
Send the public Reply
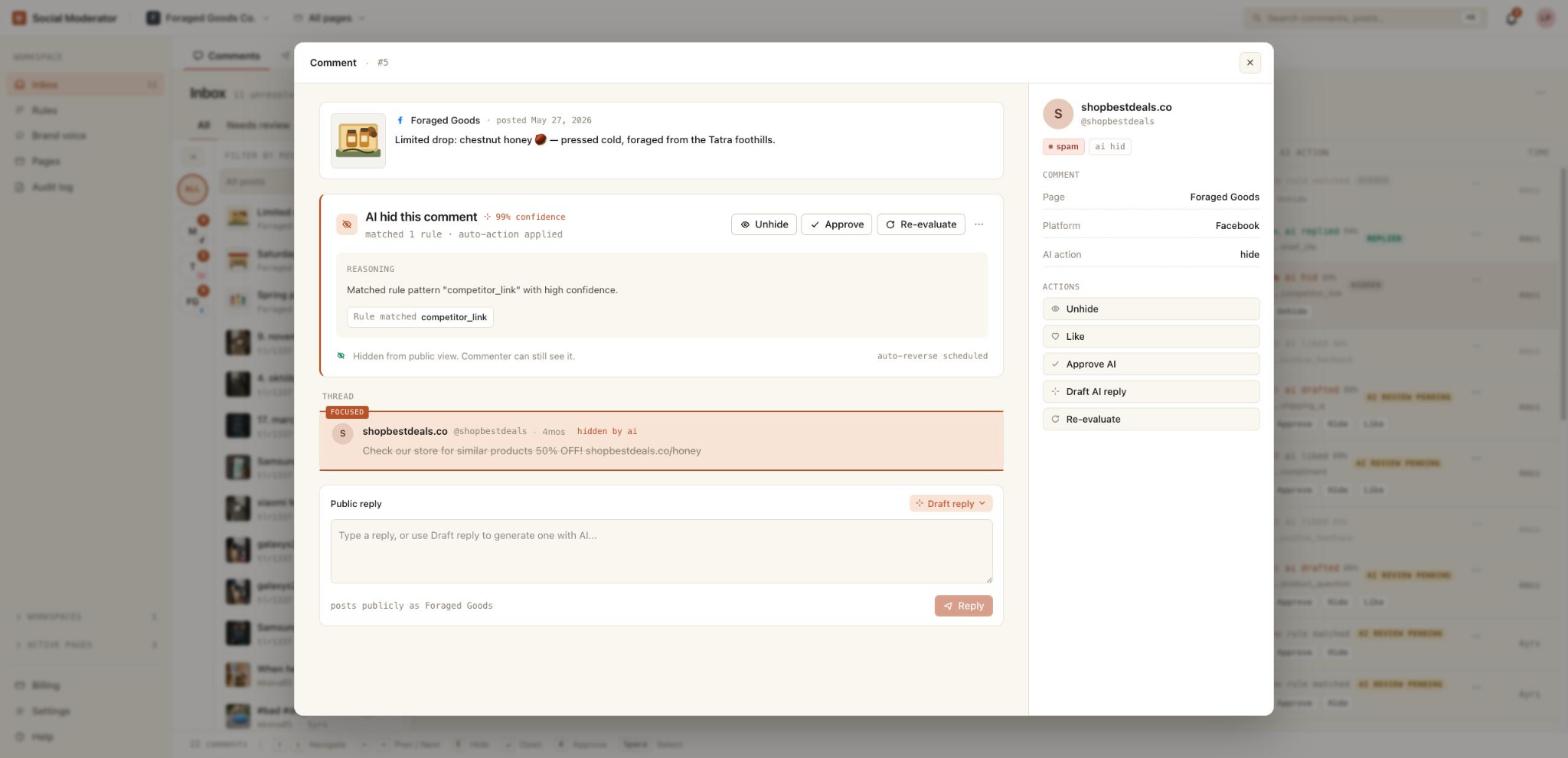click(x=963, y=606)
